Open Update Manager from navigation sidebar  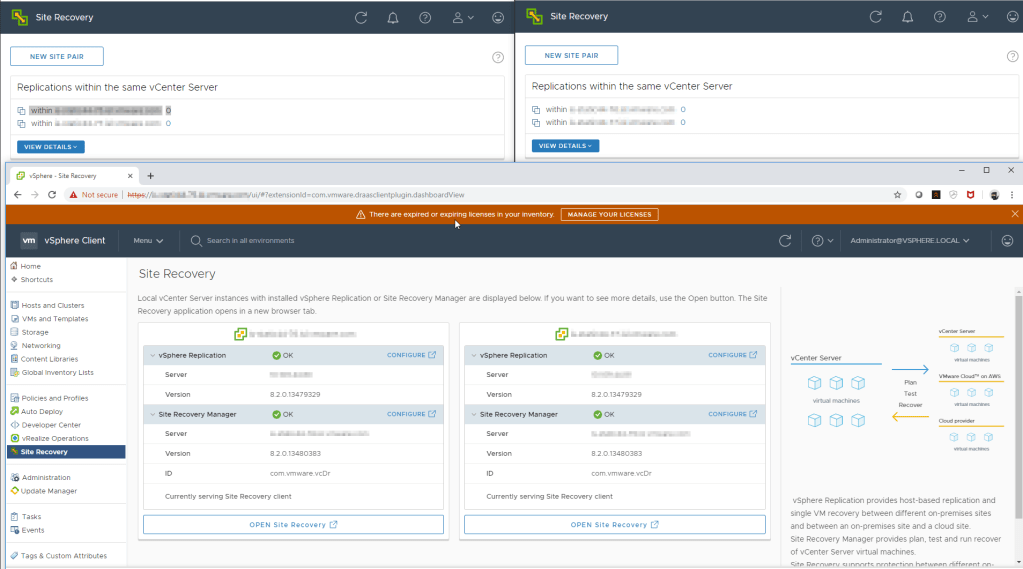[x=49, y=491]
